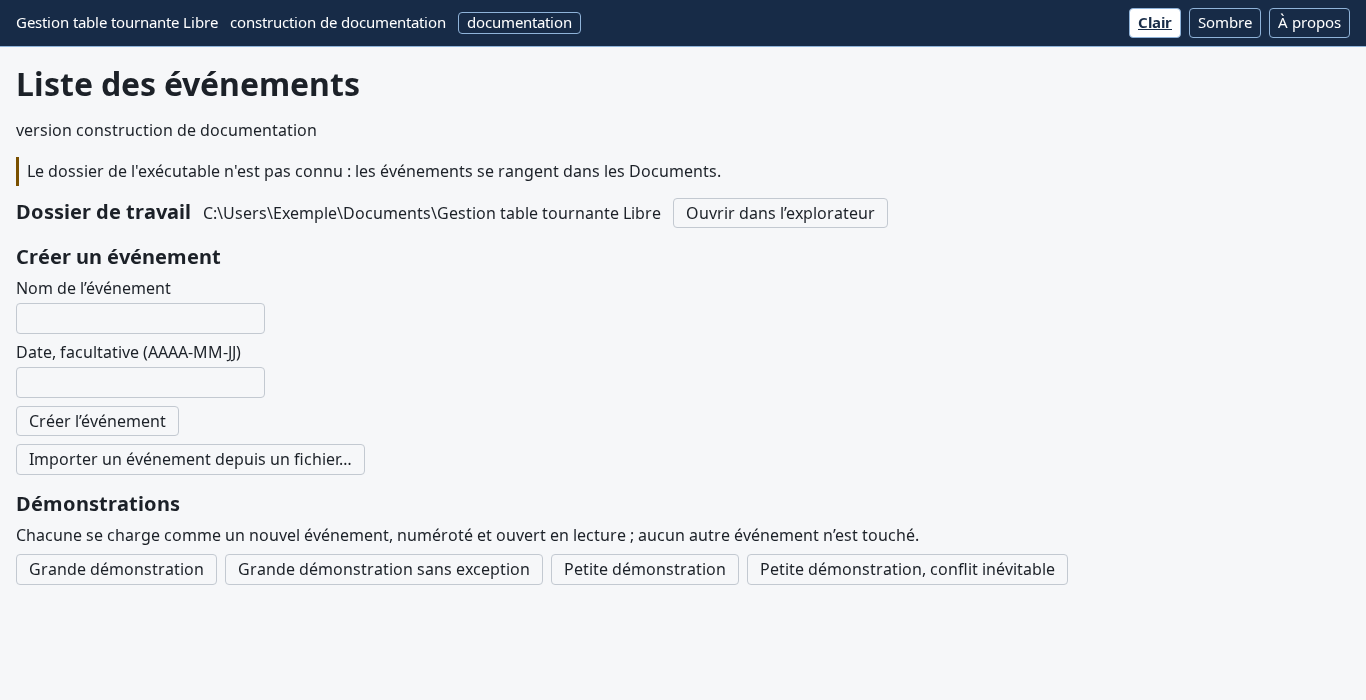Load the Grande démonstration
1366x700 pixels.
116,570
